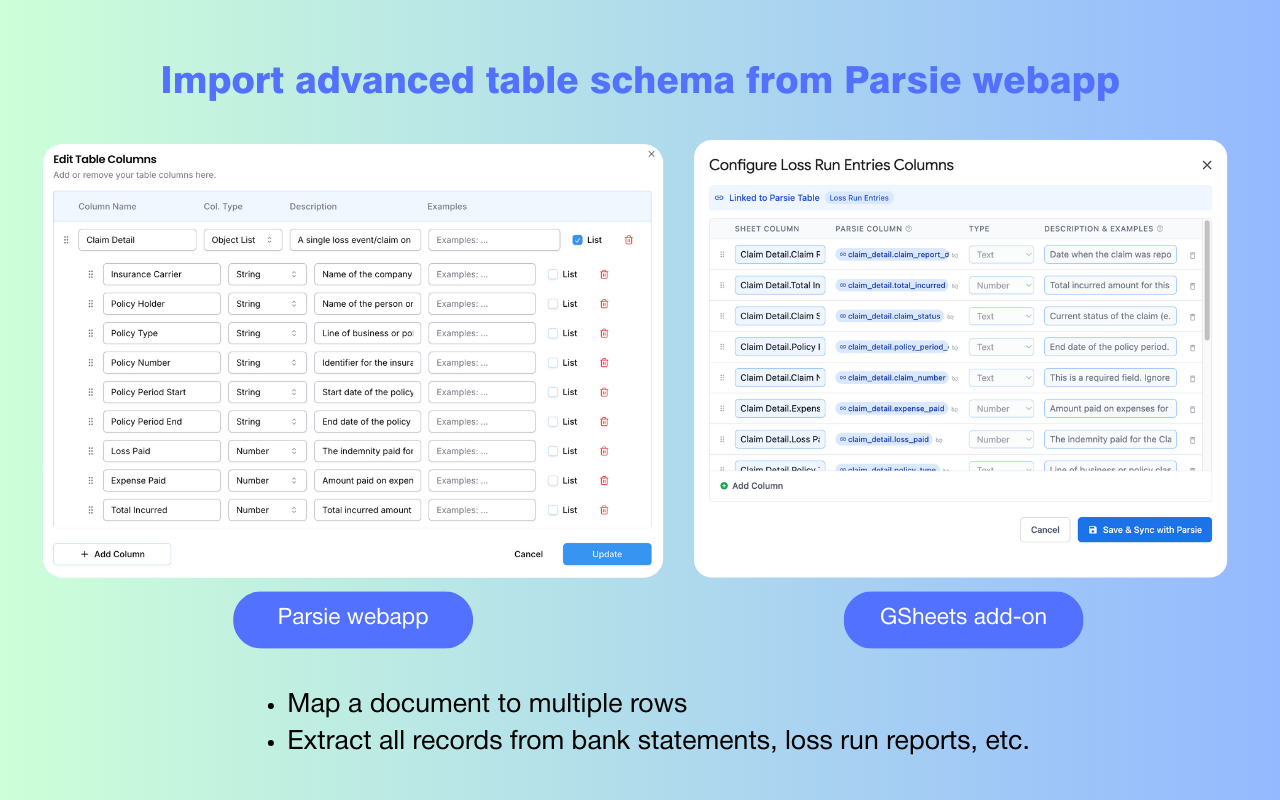The image size is (1280, 800).
Task: Grab the drag handle of the claim_status row
Action: pos(722,316)
